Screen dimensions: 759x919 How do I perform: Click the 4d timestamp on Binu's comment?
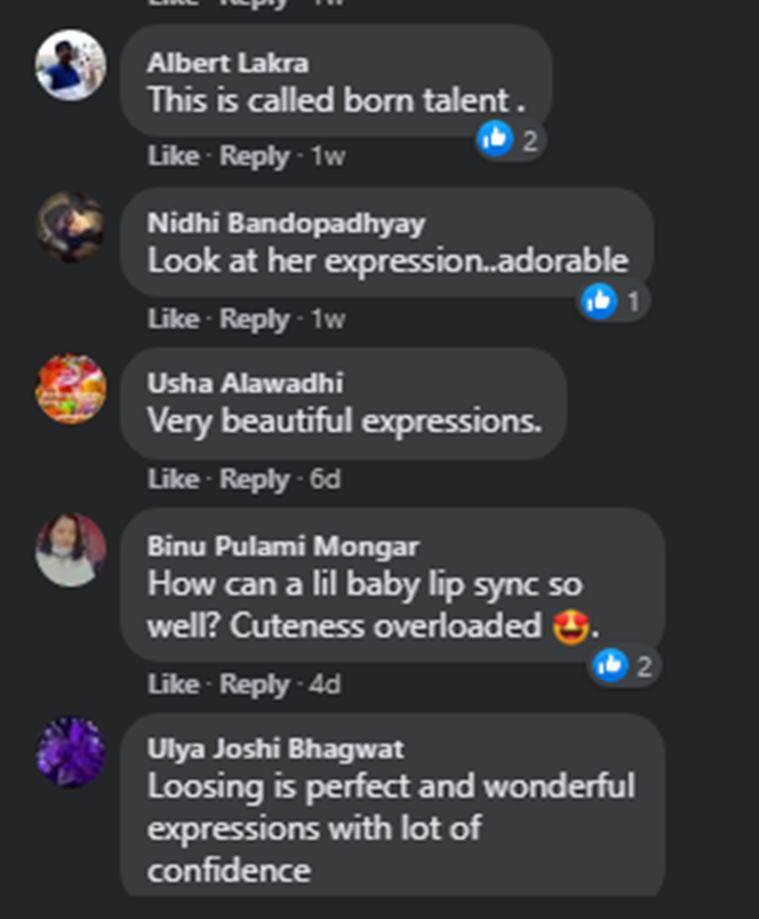pyautogui.click(x=325, y=685)
